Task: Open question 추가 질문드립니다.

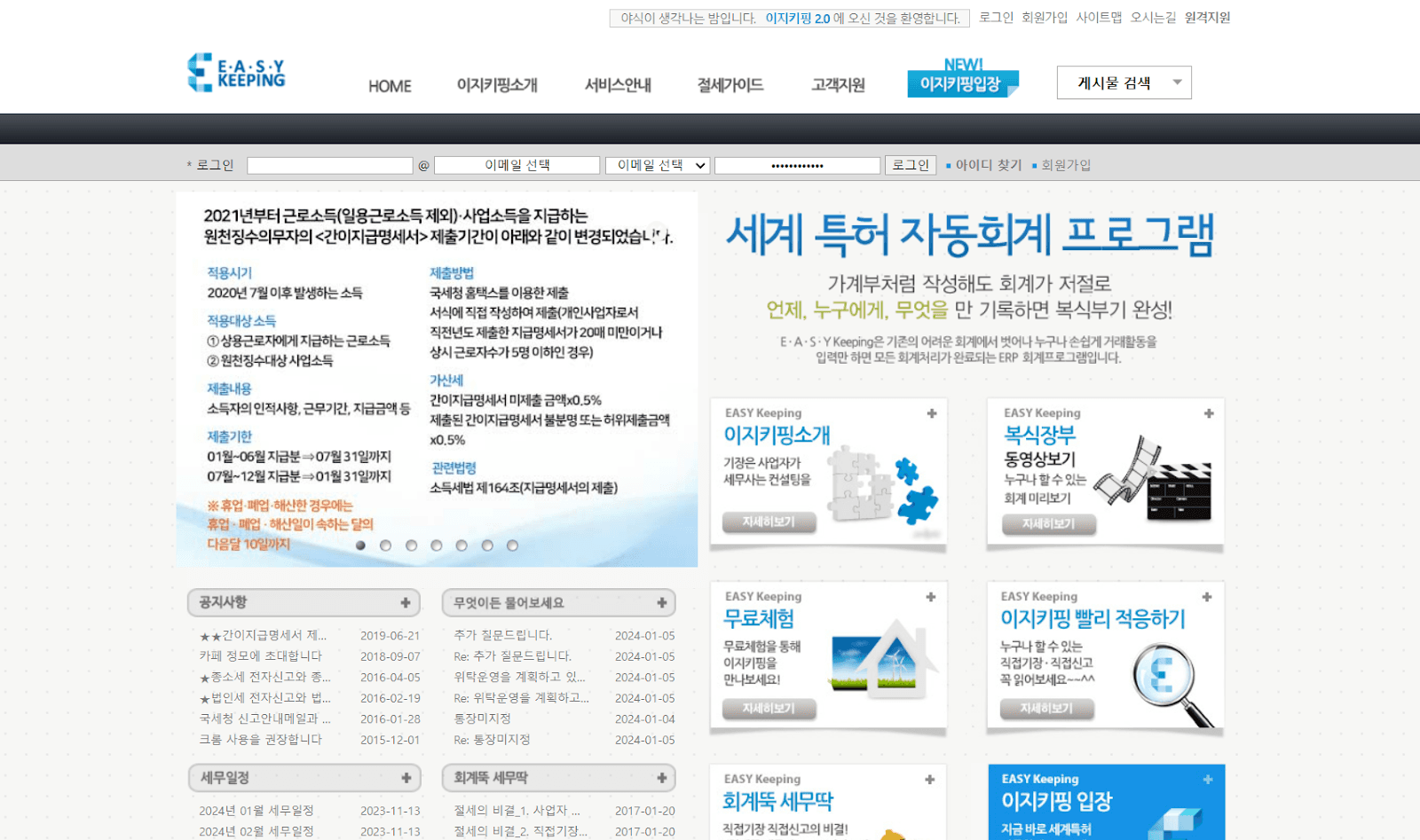Action: click(x=502, y=635)
